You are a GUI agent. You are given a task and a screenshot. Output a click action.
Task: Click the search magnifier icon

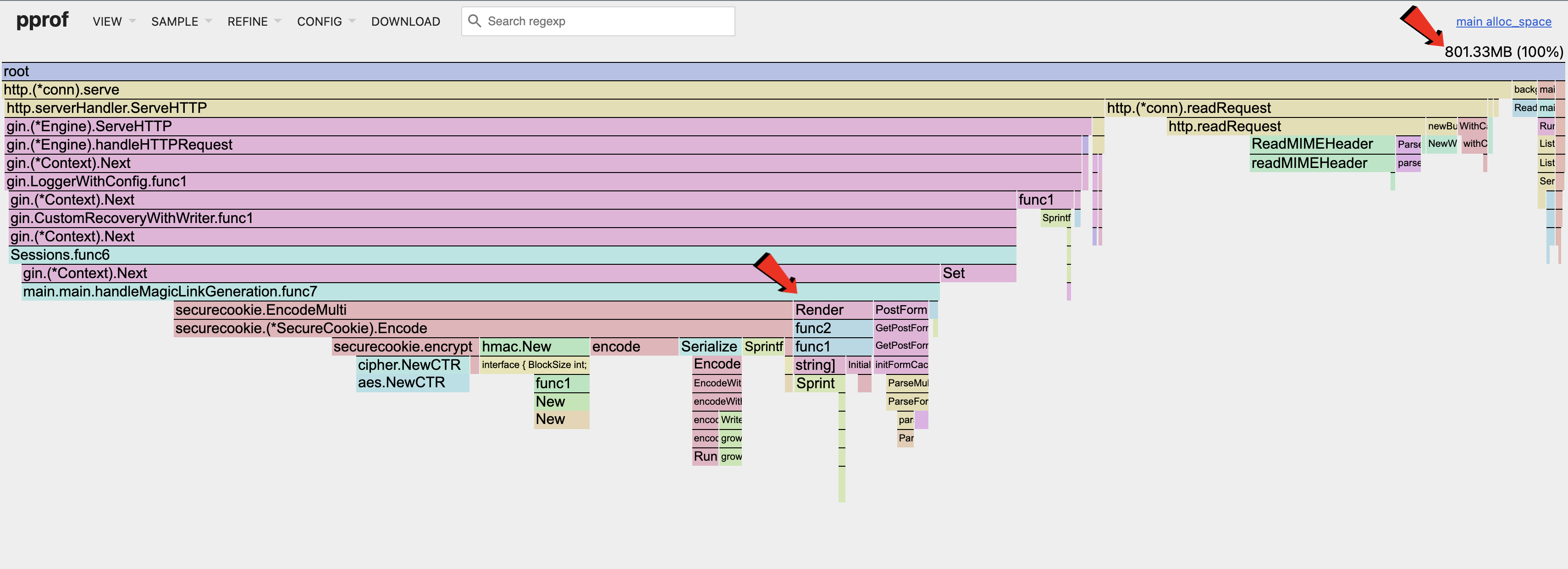[475, 21]
